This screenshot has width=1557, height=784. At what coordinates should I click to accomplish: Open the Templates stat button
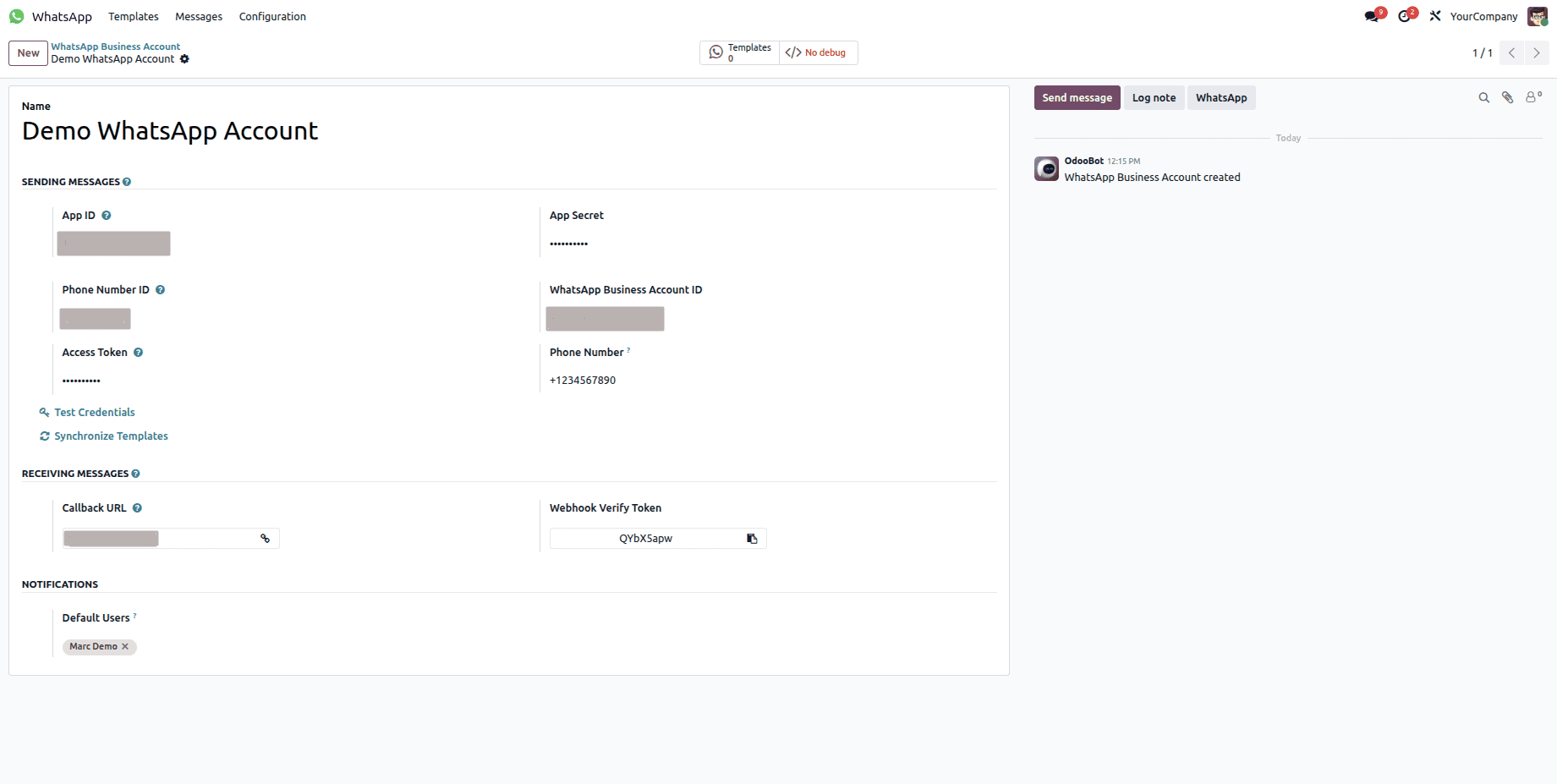740,52
